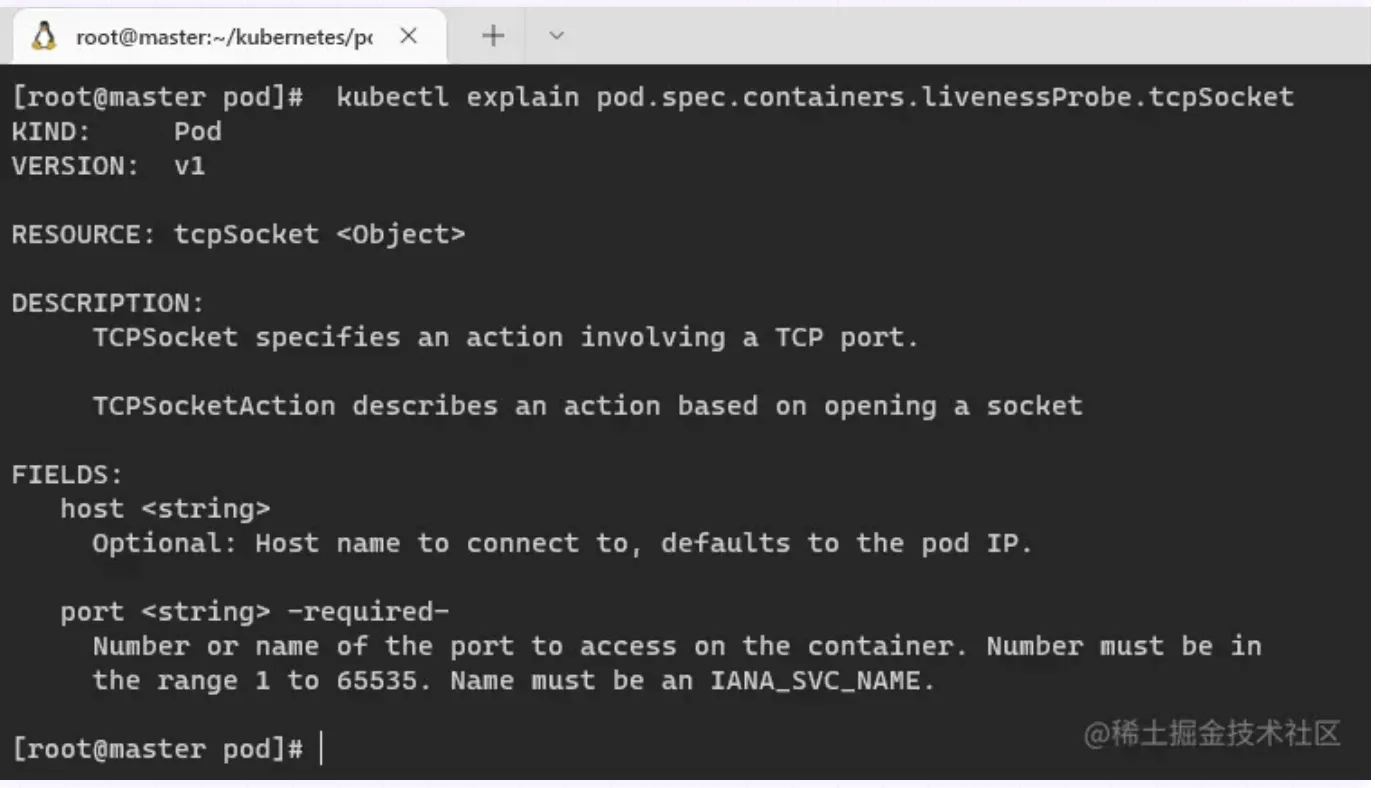Click the DESCRIPTION: heading

coord(108,303)
